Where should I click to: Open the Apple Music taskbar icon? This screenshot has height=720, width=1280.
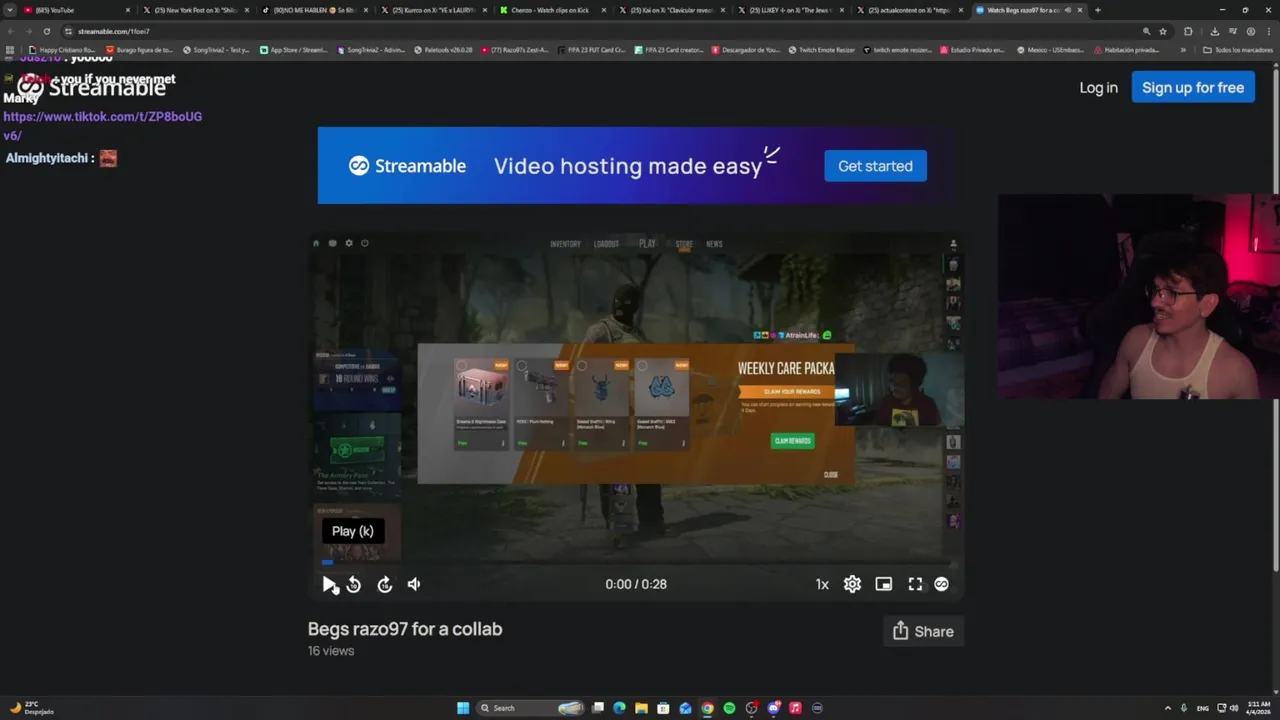795,708
